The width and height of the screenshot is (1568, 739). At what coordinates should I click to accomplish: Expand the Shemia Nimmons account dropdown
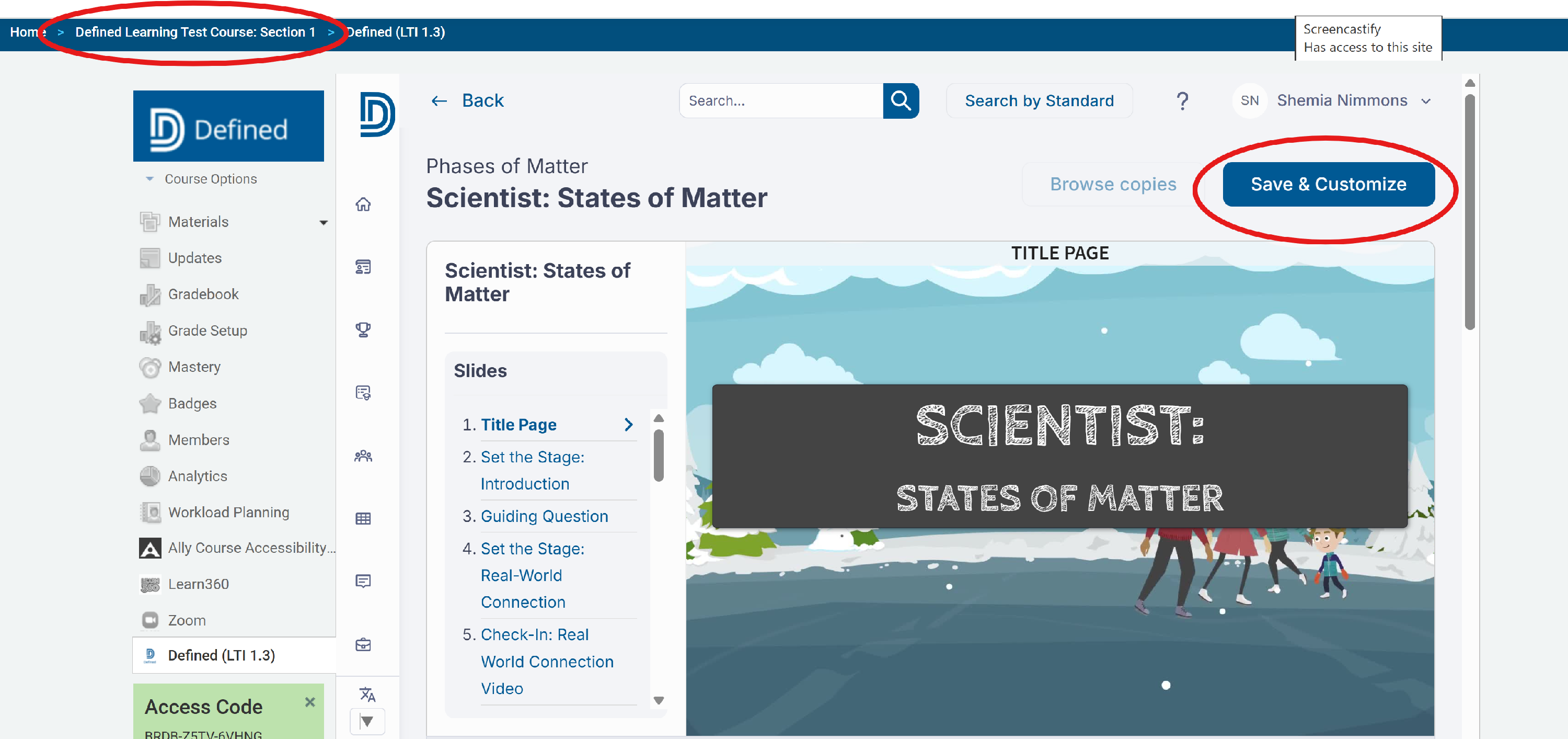[x=1425, y=101]
